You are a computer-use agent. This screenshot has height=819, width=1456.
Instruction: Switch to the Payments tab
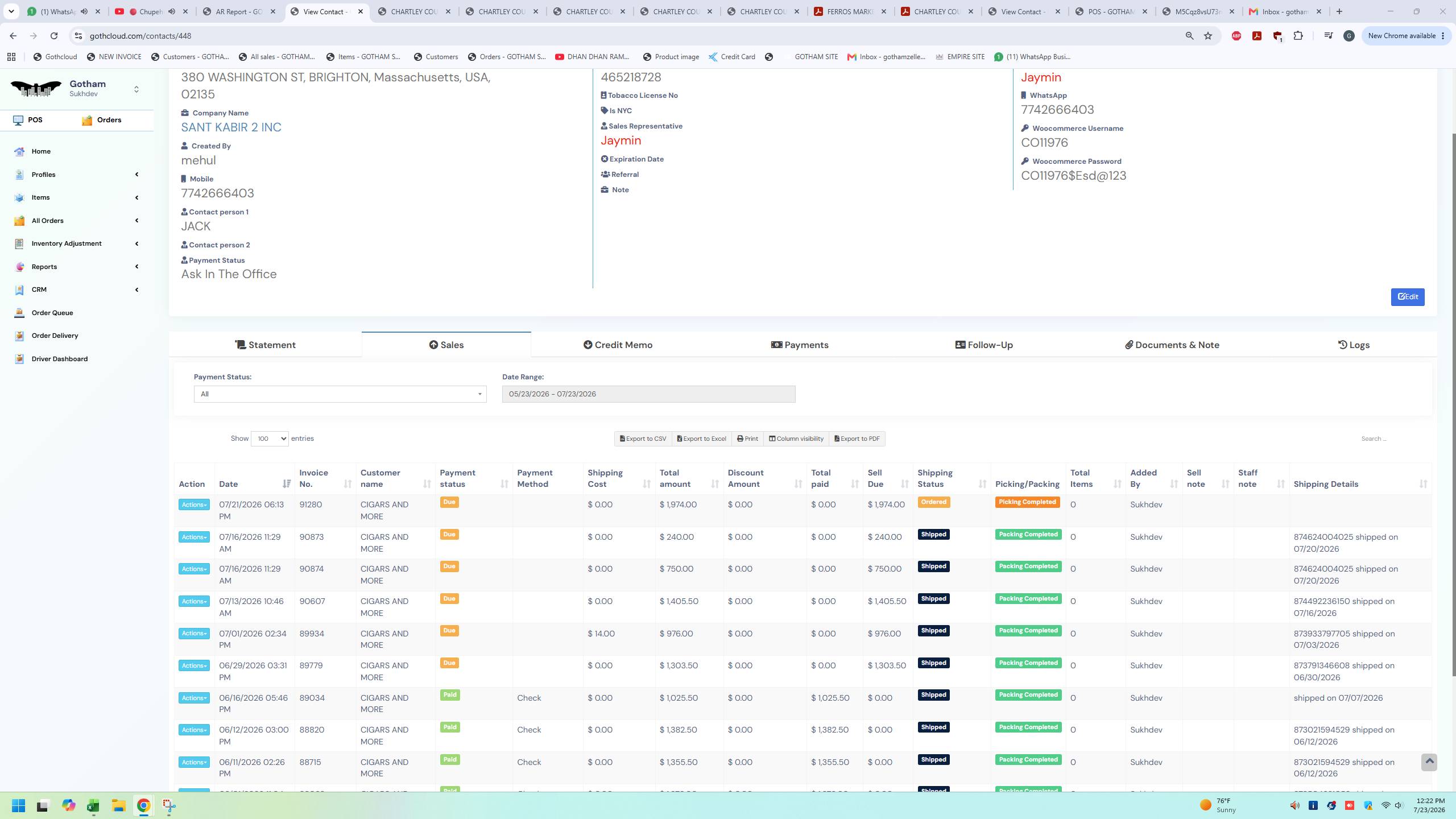[x=800, y=345]
